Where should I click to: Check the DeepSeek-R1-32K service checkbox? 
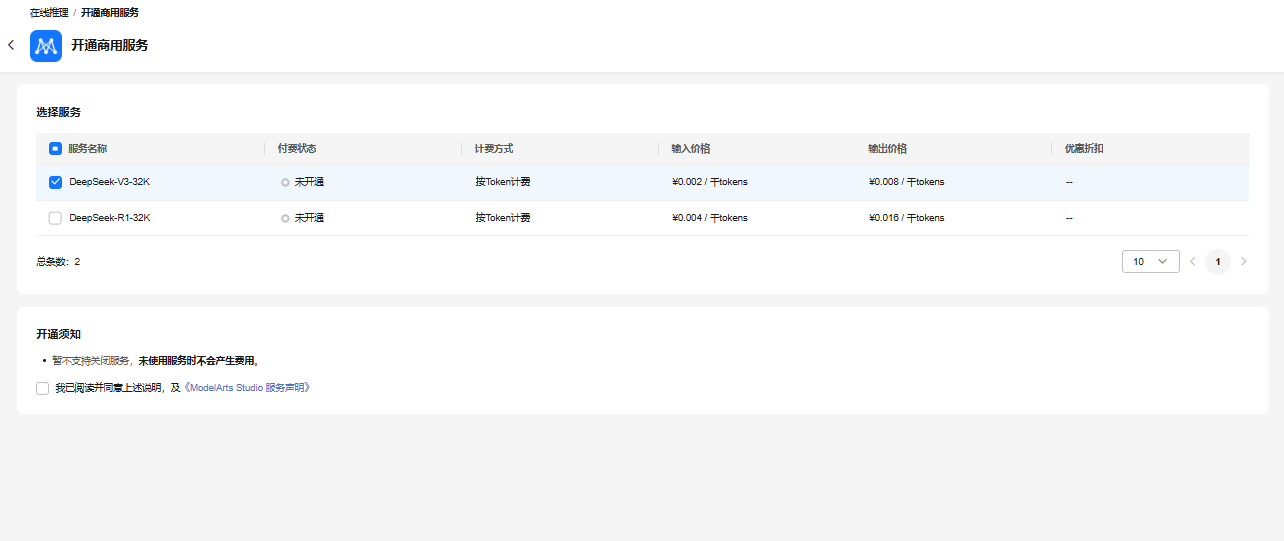tap(55, 217)
